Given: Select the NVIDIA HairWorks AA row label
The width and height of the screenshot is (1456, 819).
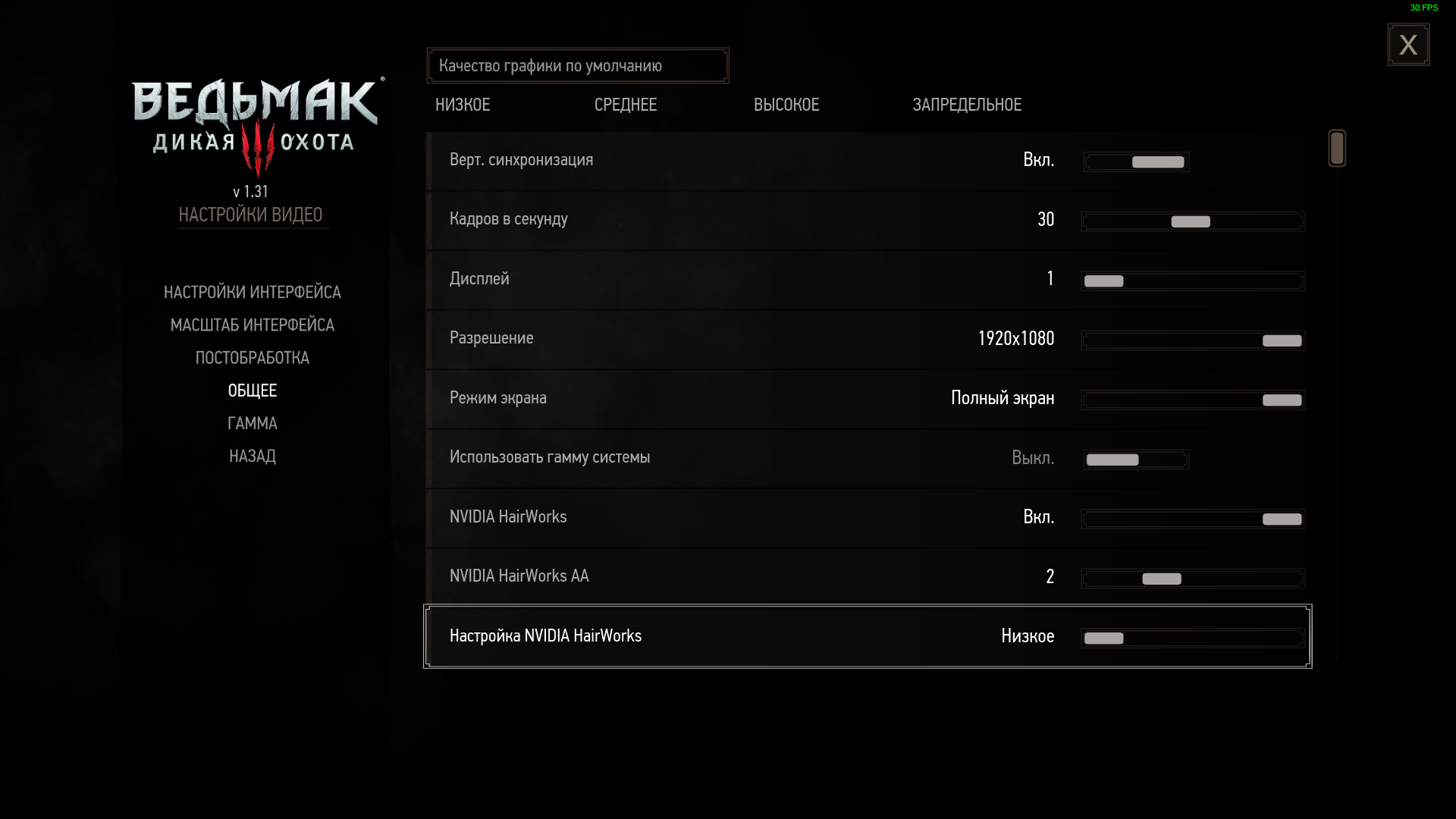Looking at the screenshot, I should point(519,576).
